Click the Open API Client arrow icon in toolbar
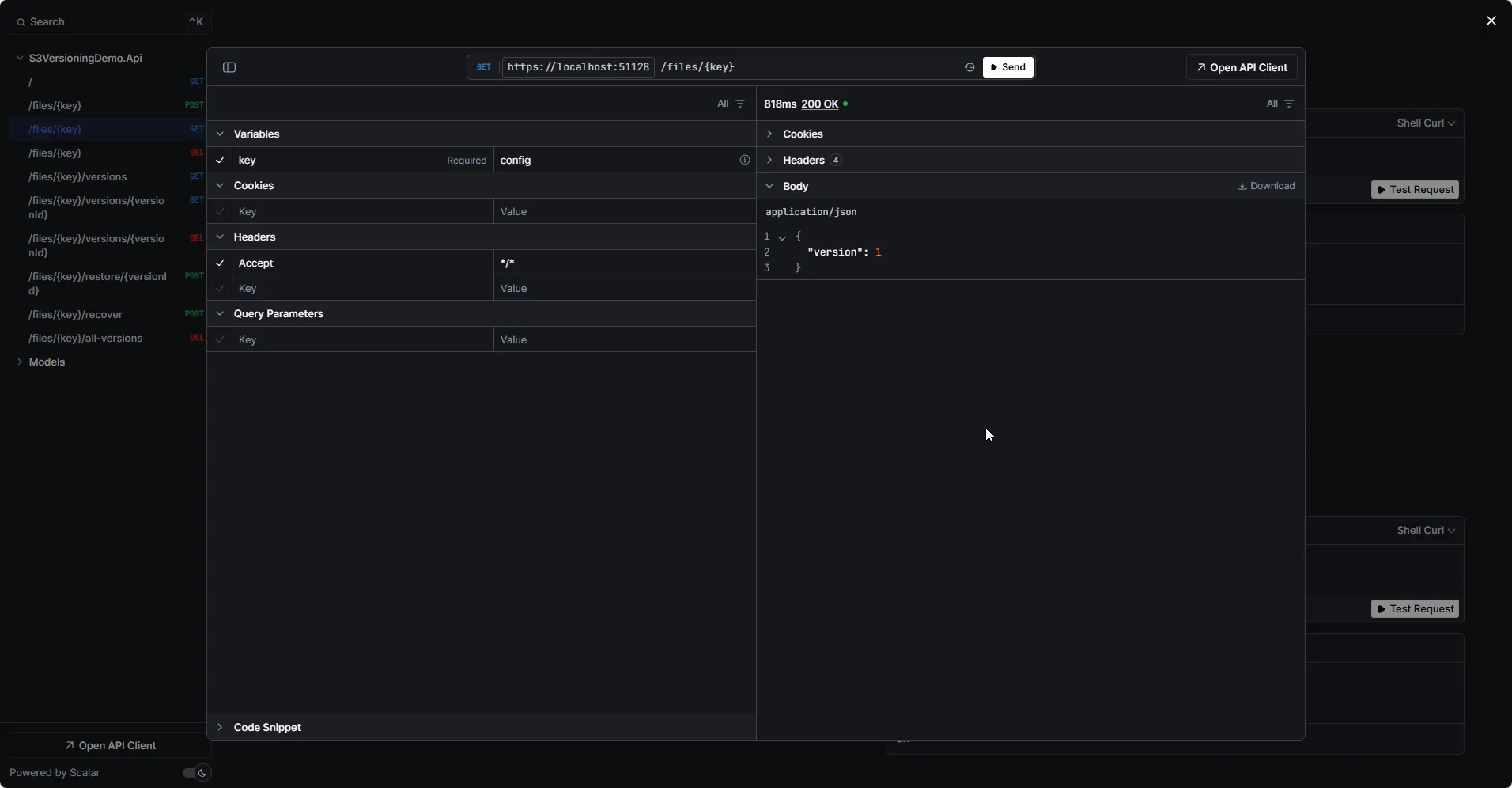This screenshot has width=1512, height=788. click(x=1200, y=67)
